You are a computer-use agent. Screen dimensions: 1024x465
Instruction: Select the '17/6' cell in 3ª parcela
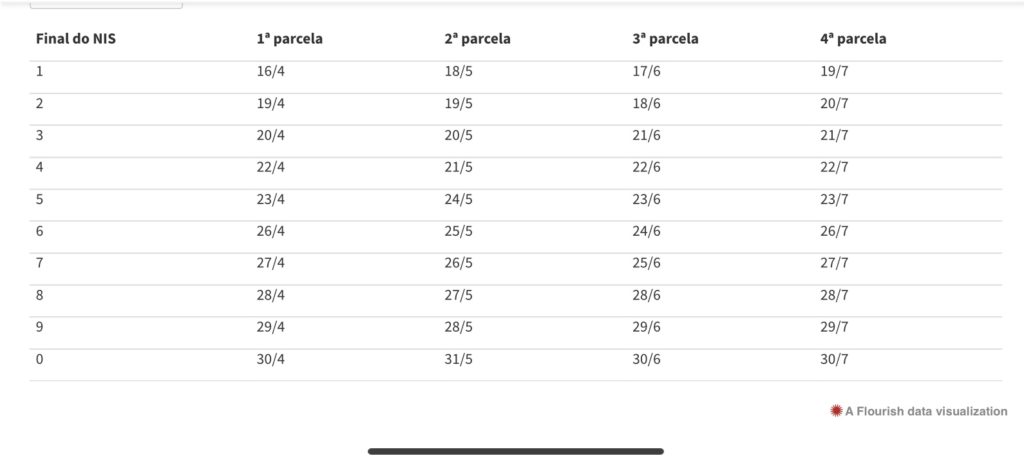click(x=646, y=71)
